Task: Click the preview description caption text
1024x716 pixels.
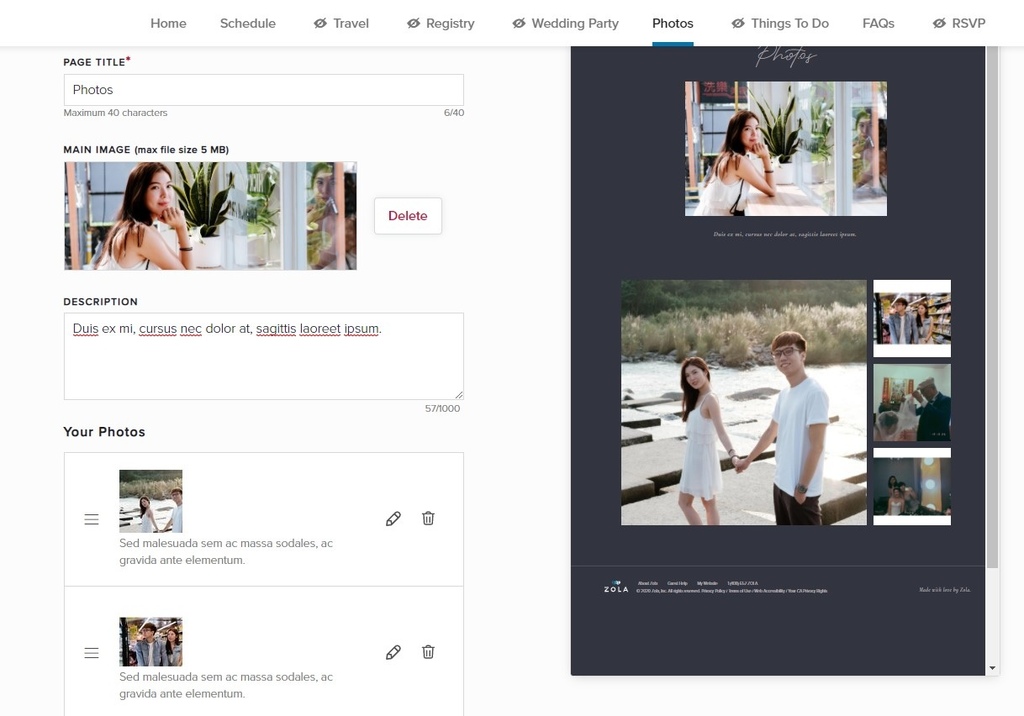Action: pyautogui.click(x=785, y=234)
